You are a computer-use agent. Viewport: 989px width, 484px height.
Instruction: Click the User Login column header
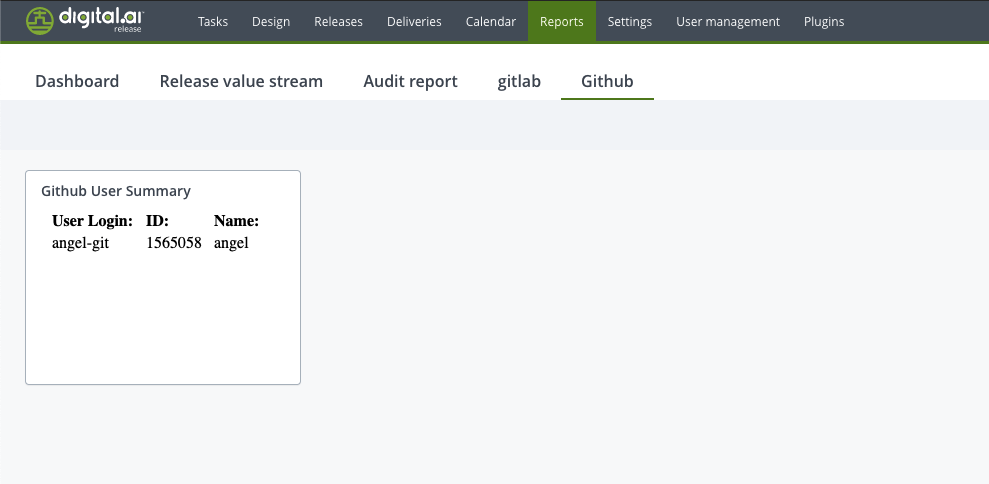92,221
